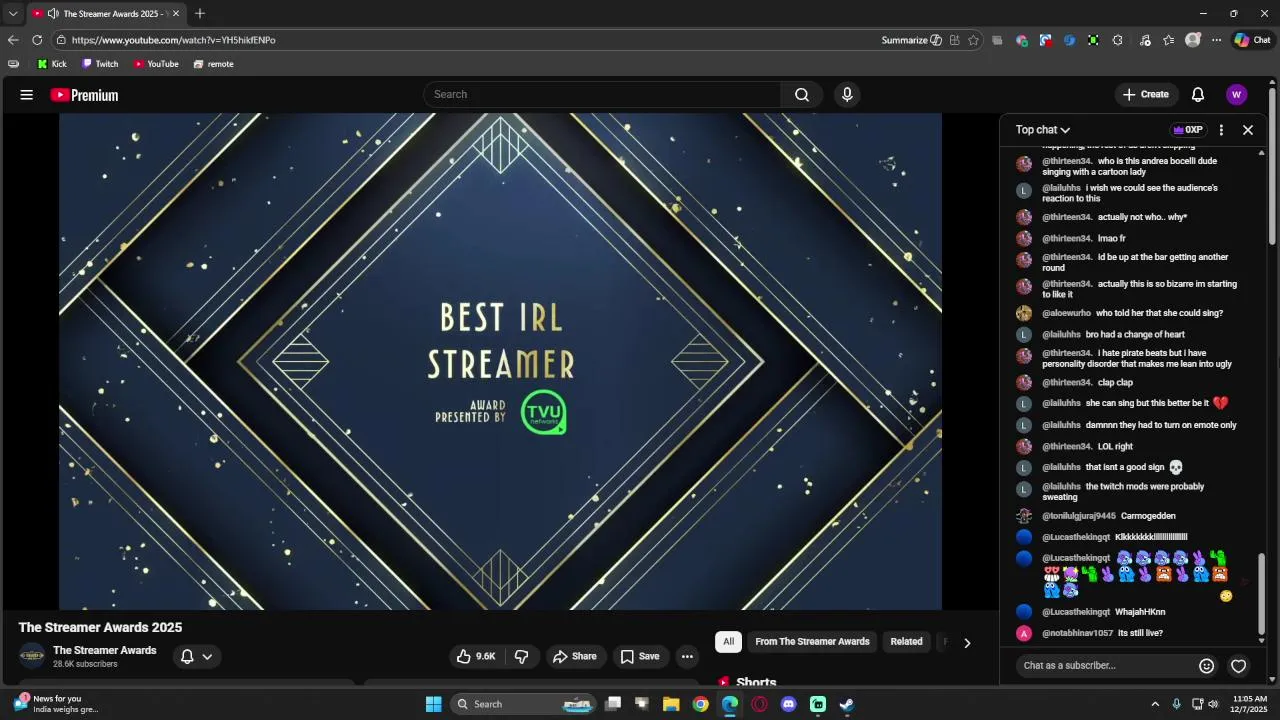This screenshot has width=1280, height=720.
Task: Open browser Settings and more ellipsis
Action: (x=1216, y=40)
